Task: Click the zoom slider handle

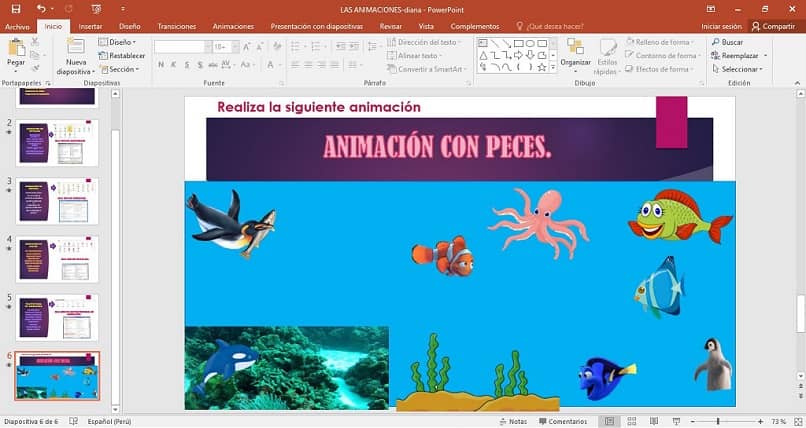Action: (718, 421)
